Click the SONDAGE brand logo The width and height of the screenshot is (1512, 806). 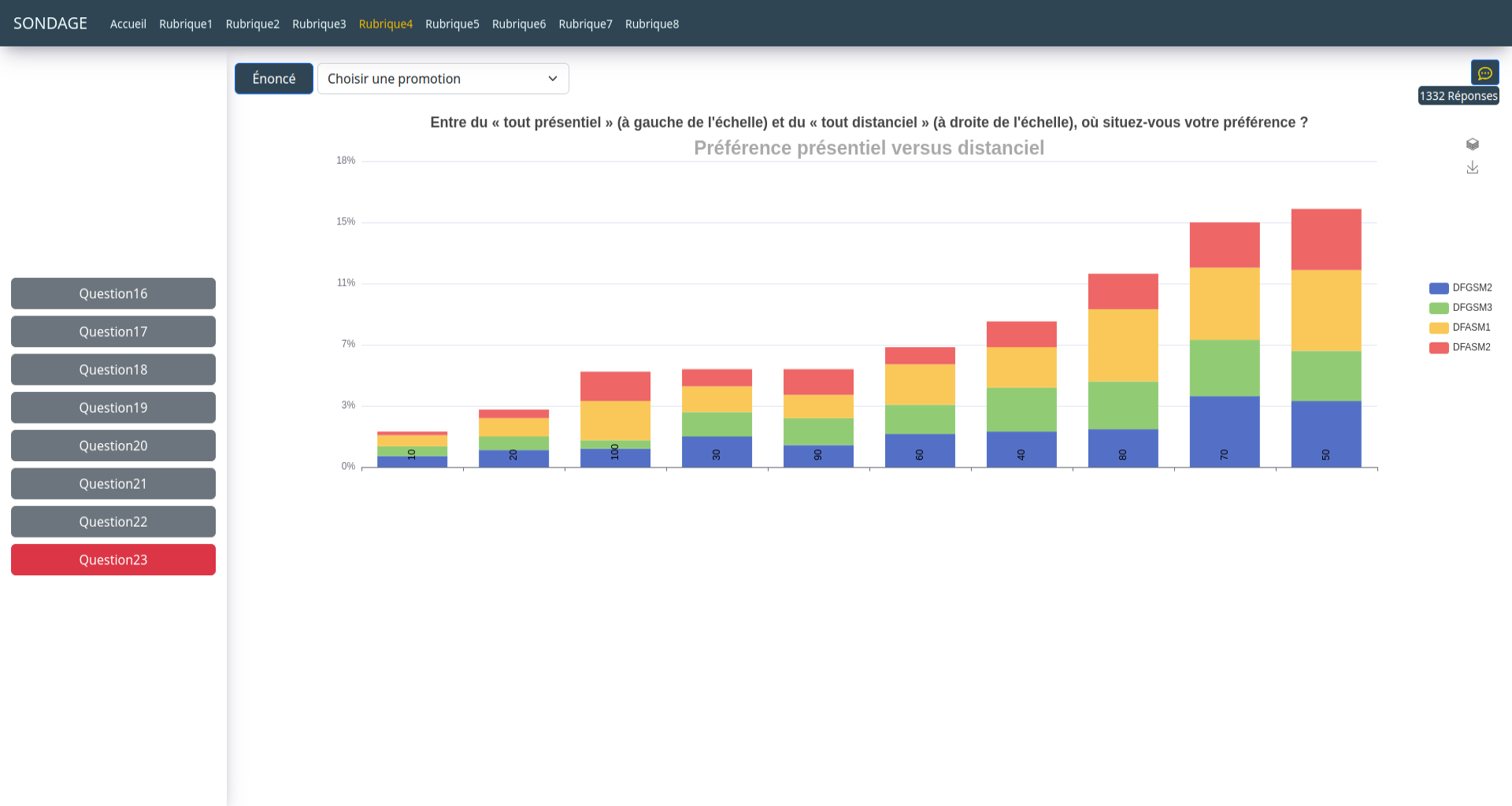[x=50, y=24]
